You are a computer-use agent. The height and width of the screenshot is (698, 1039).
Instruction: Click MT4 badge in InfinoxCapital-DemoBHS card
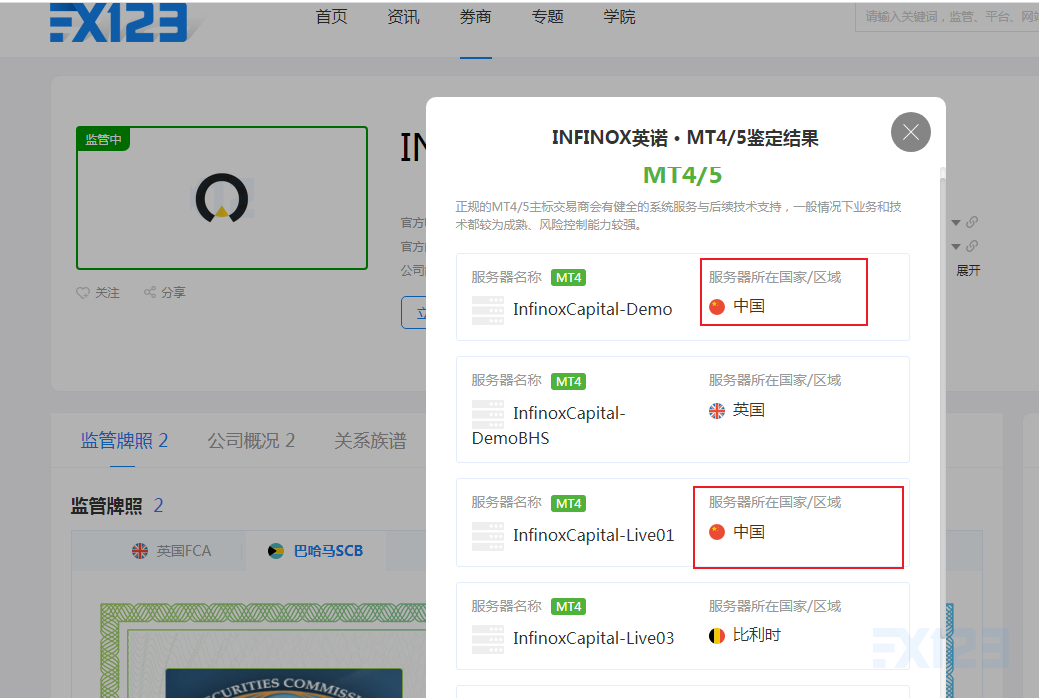[x=569, y=381]
